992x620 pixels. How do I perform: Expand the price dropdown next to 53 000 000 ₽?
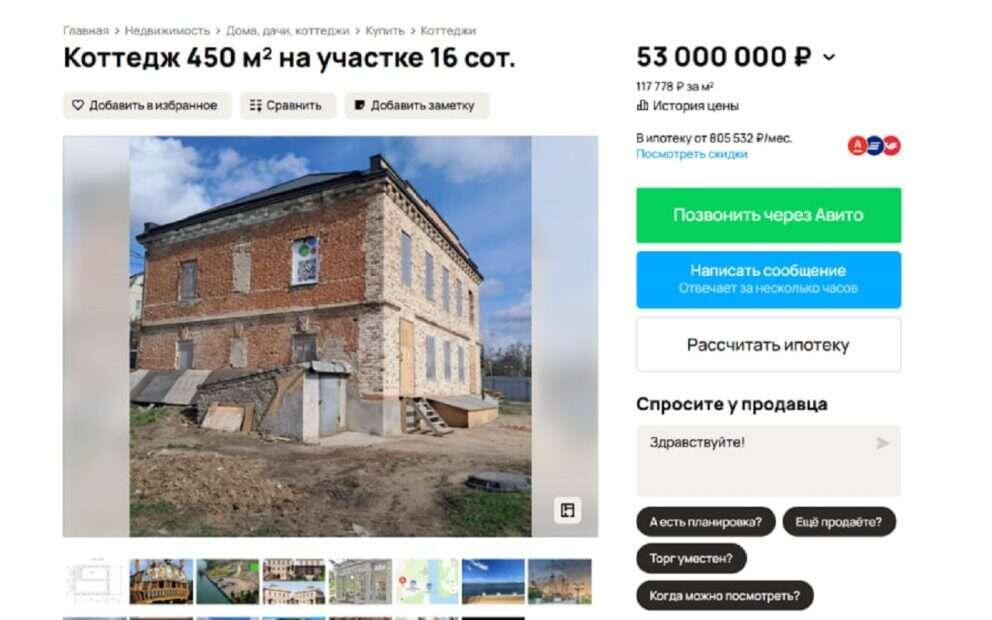(829, 57)
